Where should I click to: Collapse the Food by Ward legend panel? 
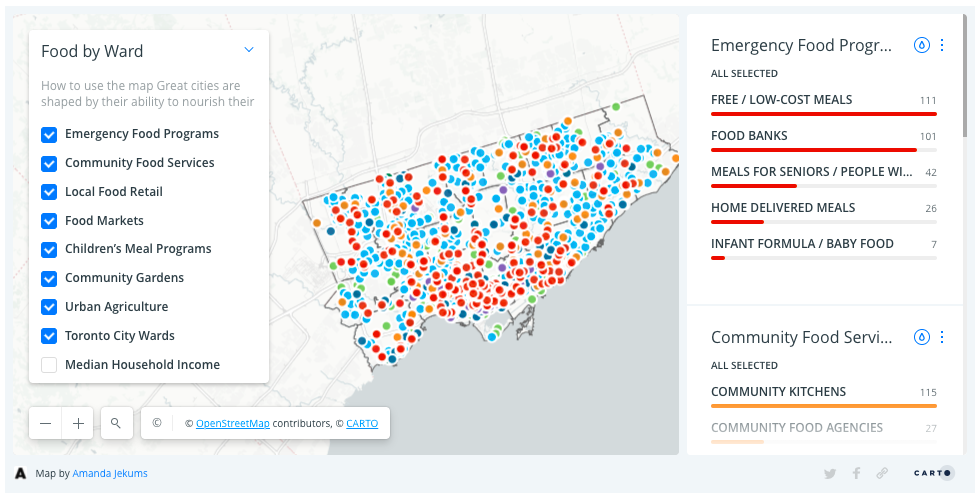[249, 49]
